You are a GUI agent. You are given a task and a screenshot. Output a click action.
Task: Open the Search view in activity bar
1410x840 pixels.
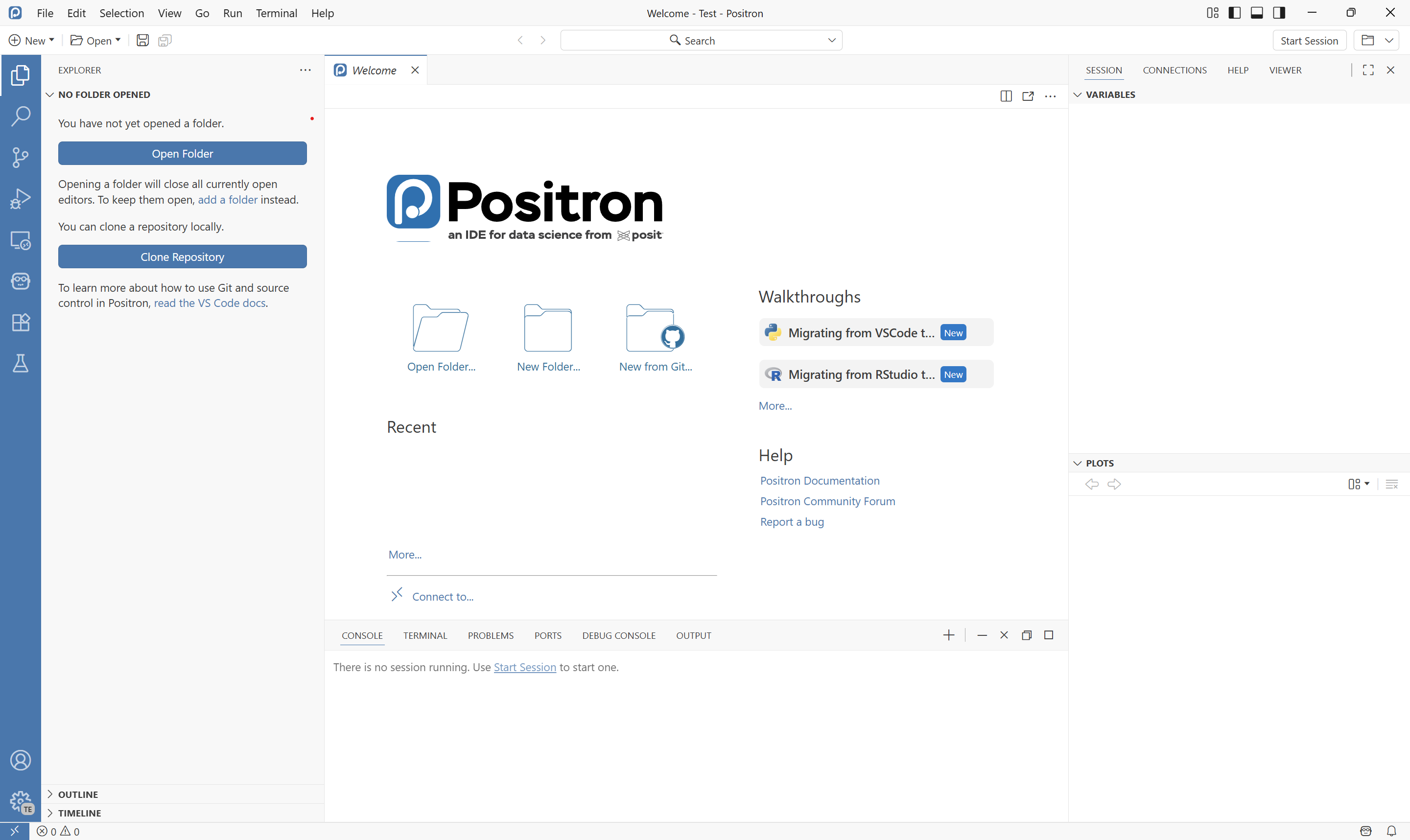coord(21,116)
